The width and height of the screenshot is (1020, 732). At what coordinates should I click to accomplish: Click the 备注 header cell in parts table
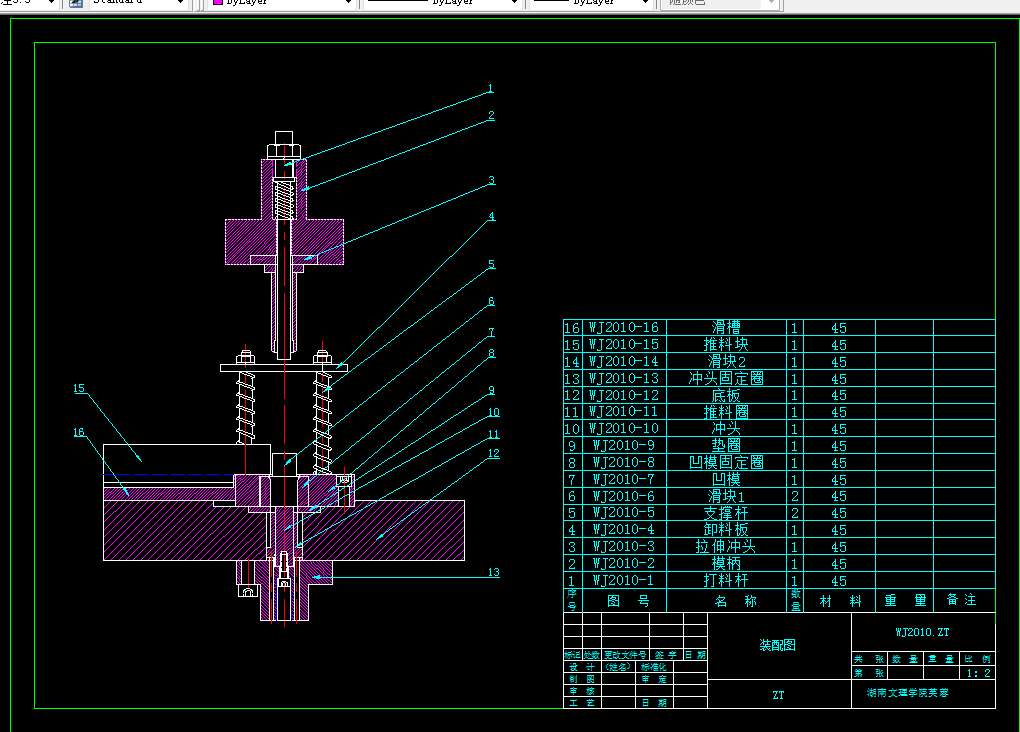[x=964, y=600]
